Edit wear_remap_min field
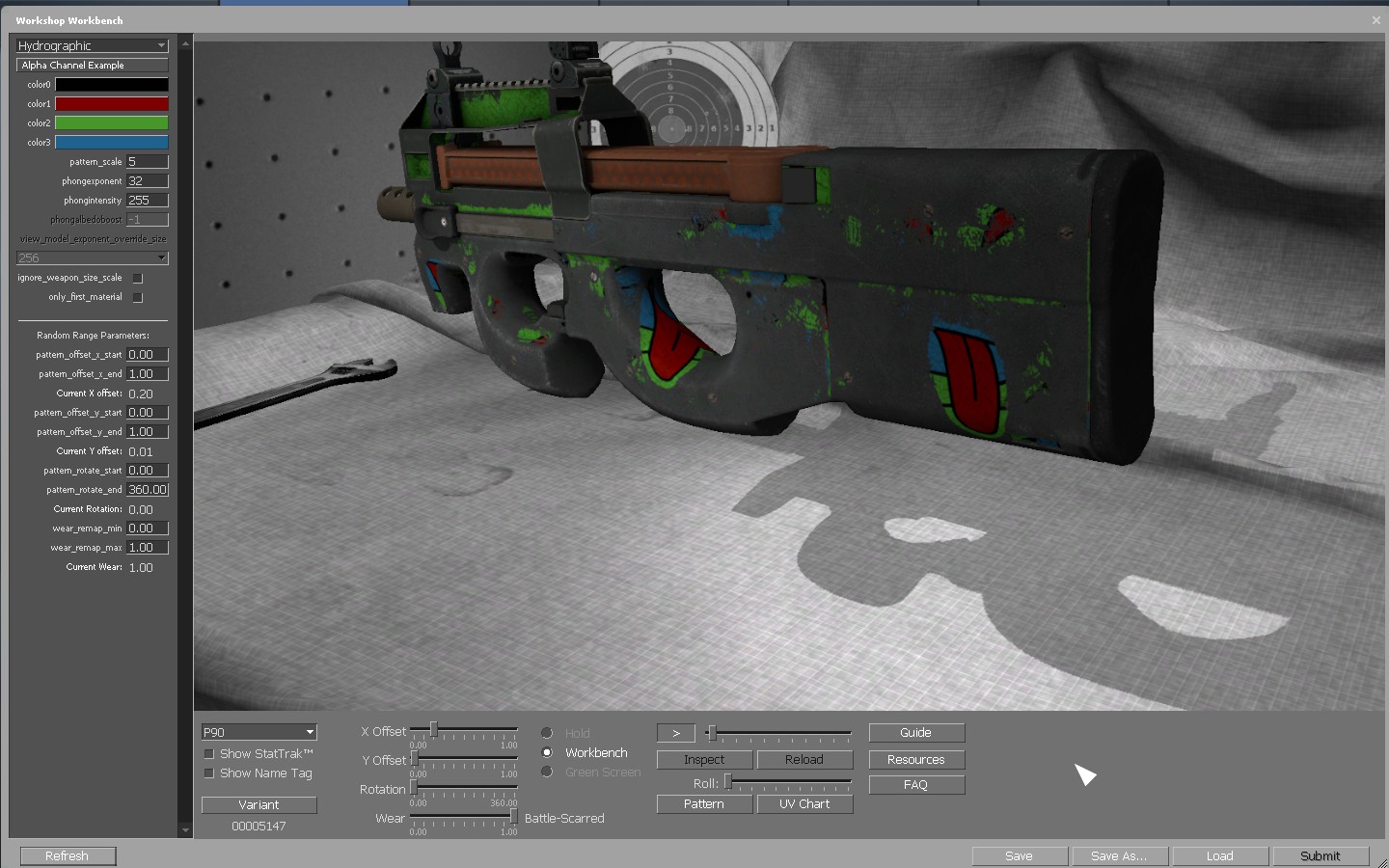The height and width of the screenshot is (868, 1389). click(x=148, y=528)
